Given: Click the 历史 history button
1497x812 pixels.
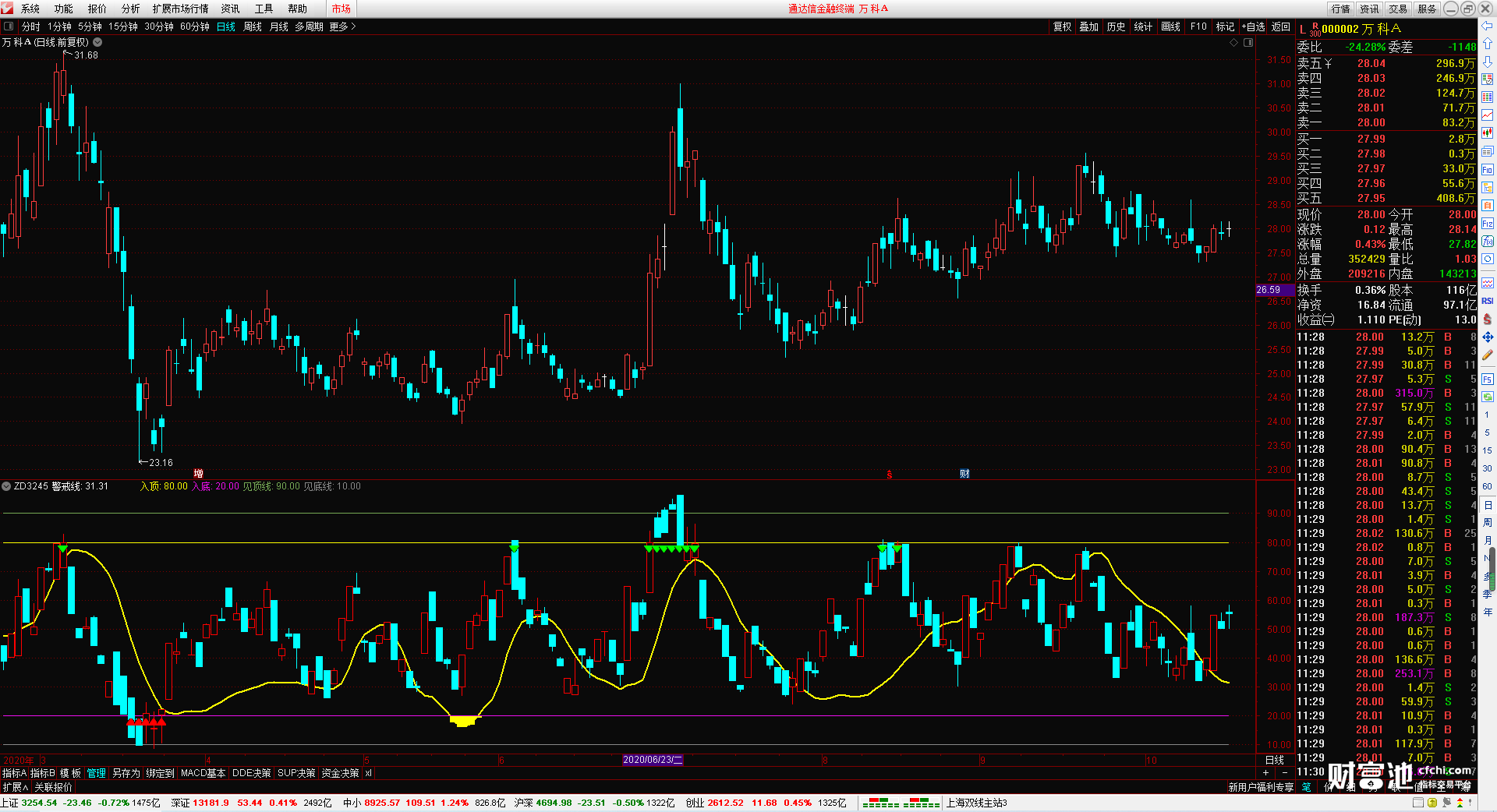Looking at the screenshot, I should (x=1117, y=26).
